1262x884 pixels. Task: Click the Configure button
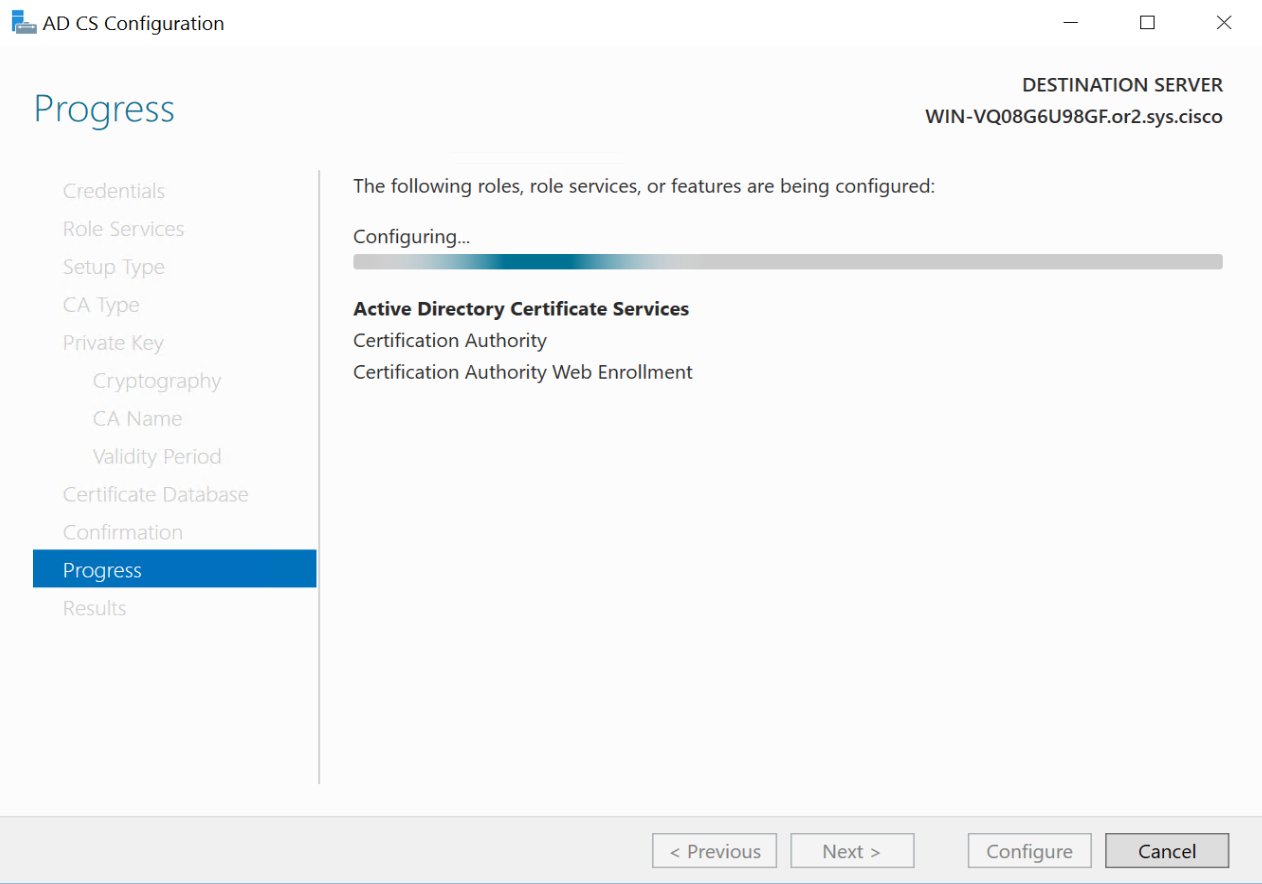click(1029, 851)
